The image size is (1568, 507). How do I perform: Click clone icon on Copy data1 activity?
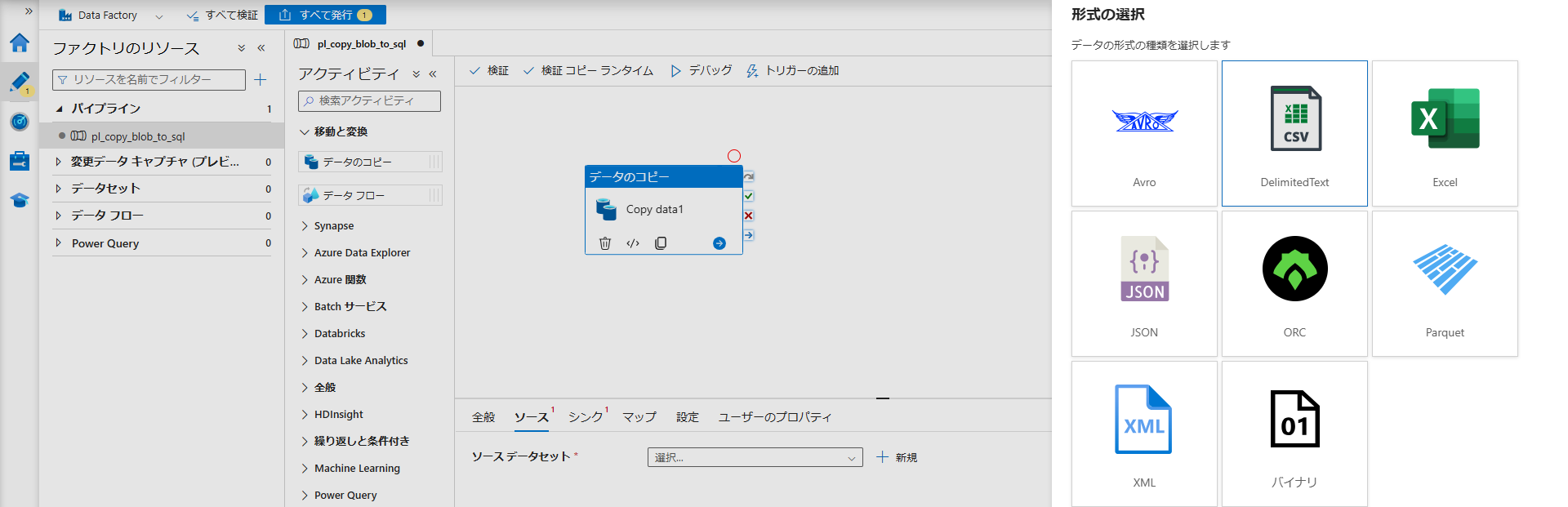(x=661, y=243)
